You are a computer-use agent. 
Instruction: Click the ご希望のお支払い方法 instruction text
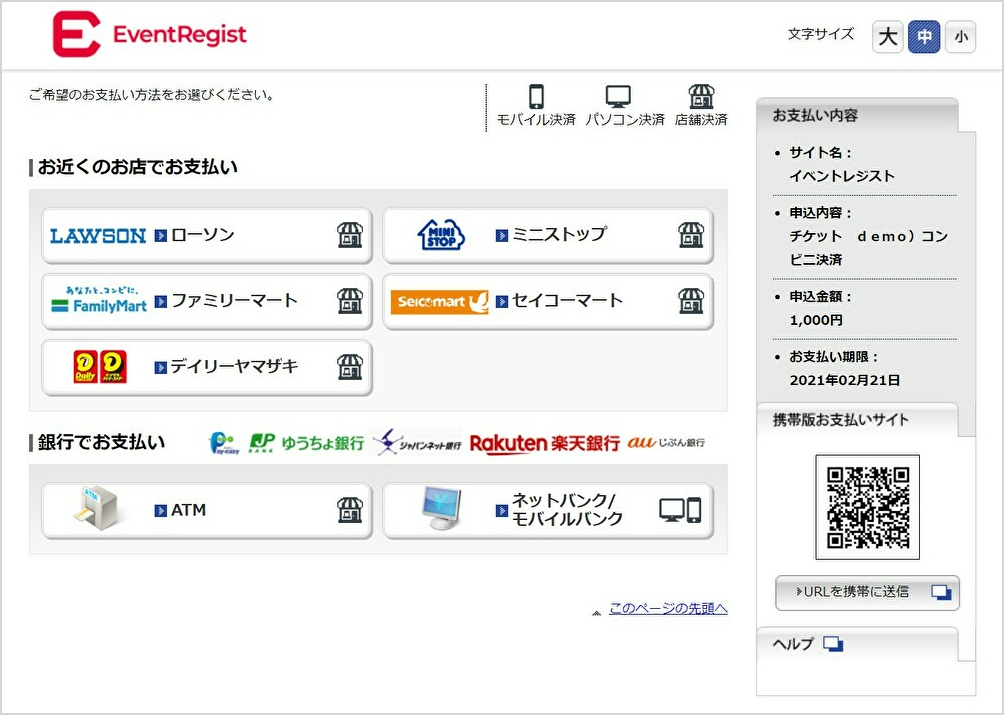pos(152,95)
